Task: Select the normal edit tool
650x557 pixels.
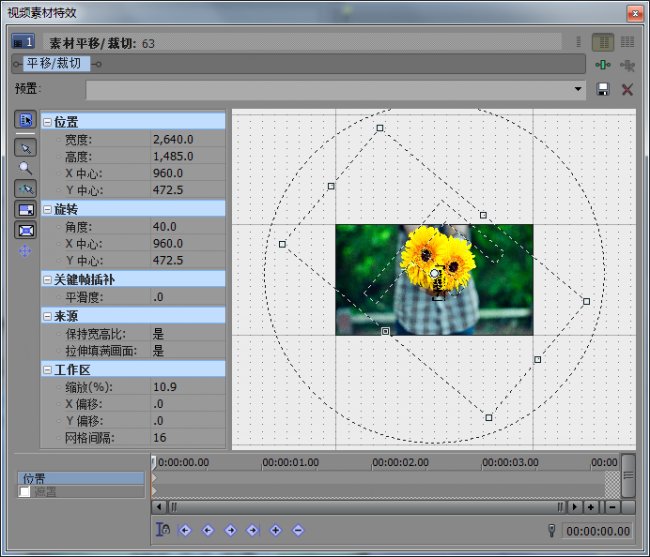Action: (x=26, y=147)
